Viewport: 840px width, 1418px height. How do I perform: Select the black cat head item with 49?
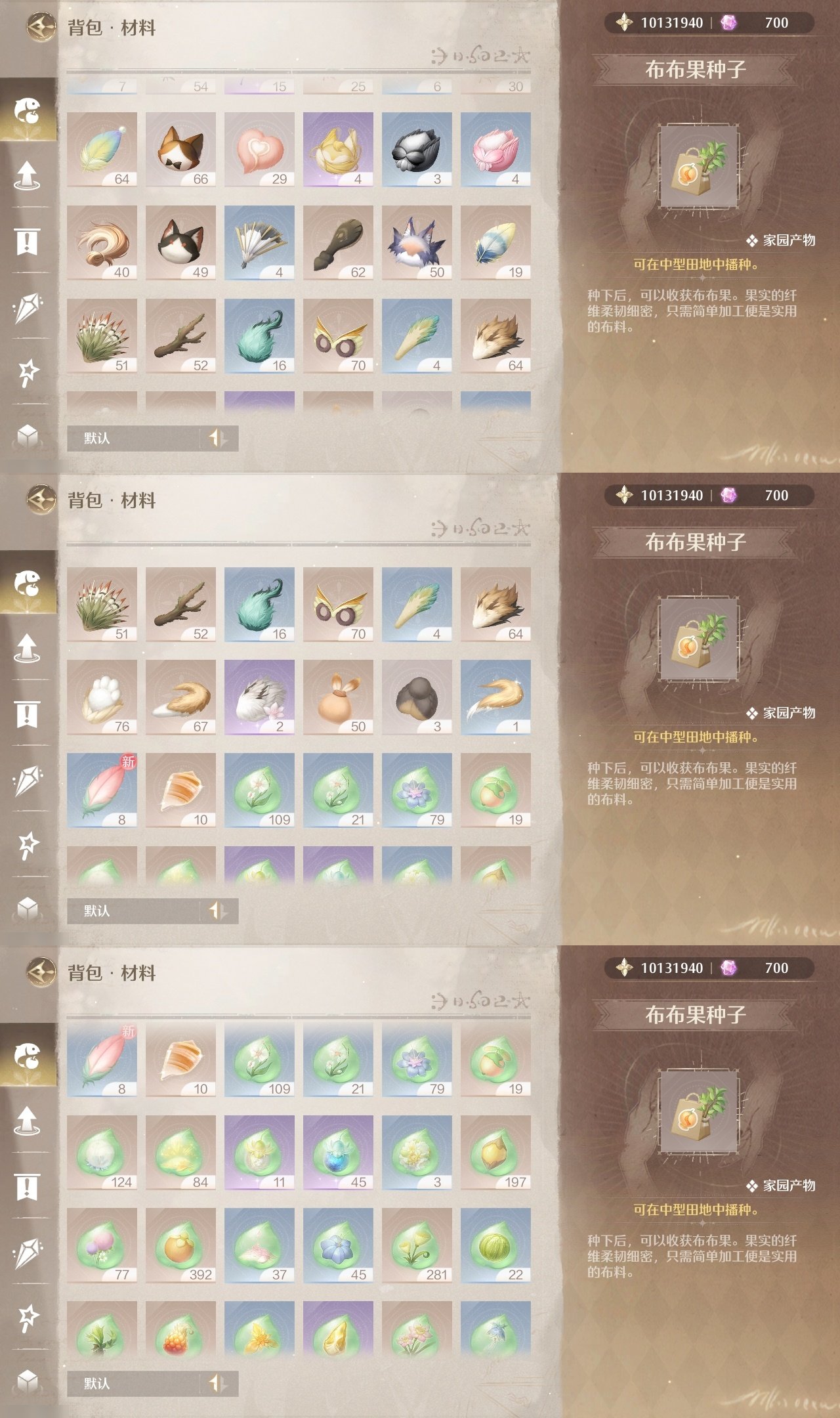point(180,243)
